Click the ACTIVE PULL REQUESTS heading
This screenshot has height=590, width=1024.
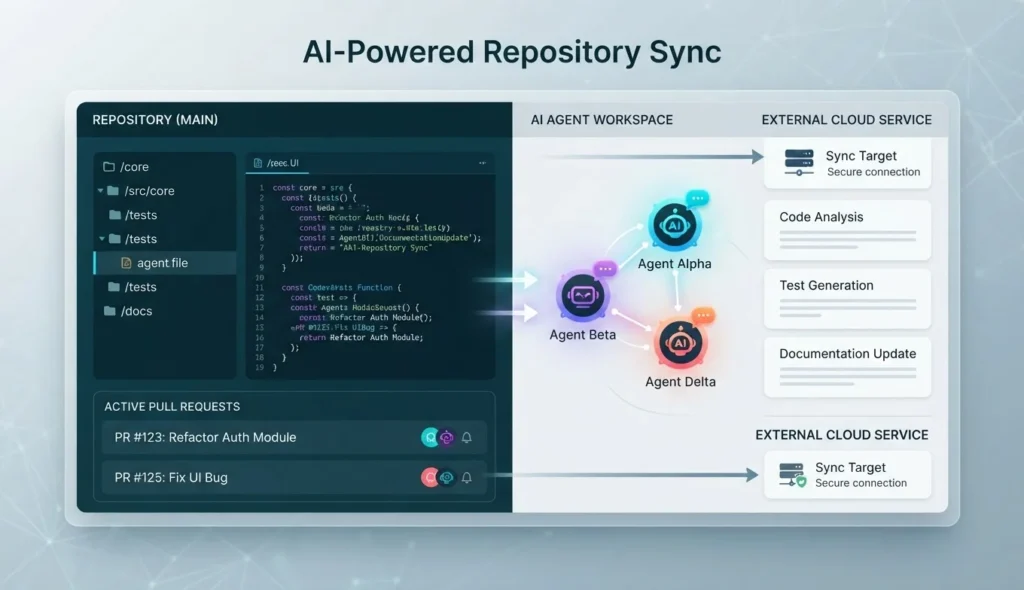[172, 406]
